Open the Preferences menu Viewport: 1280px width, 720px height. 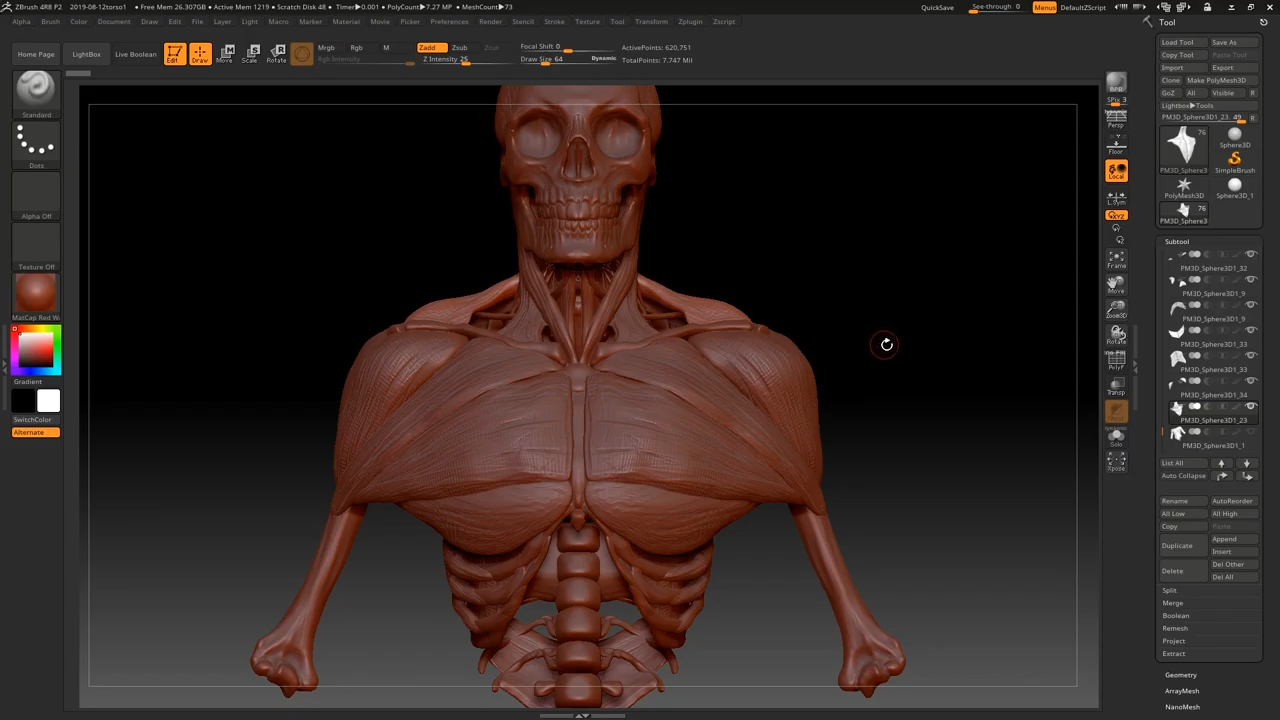pyautogui.click(x=449, y=21)
